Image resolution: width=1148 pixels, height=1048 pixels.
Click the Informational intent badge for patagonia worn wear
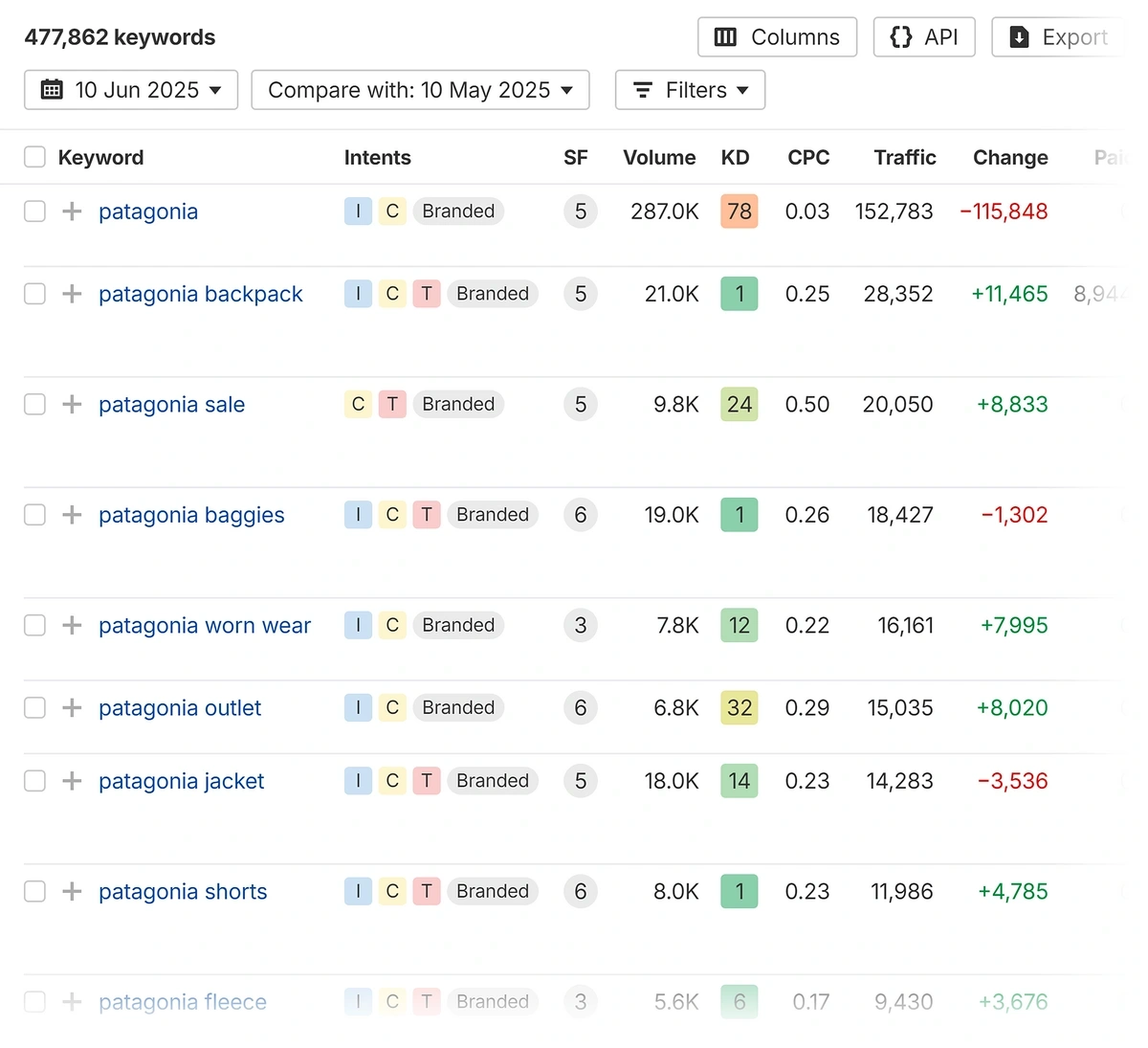[358, 625]
